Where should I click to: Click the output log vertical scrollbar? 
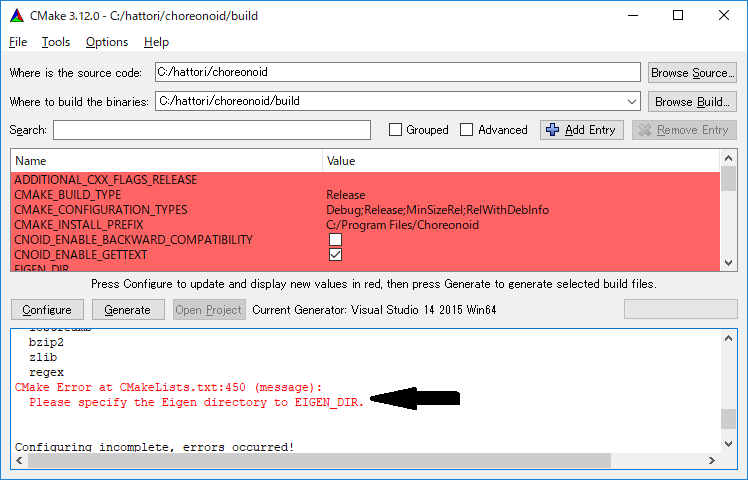729,392
